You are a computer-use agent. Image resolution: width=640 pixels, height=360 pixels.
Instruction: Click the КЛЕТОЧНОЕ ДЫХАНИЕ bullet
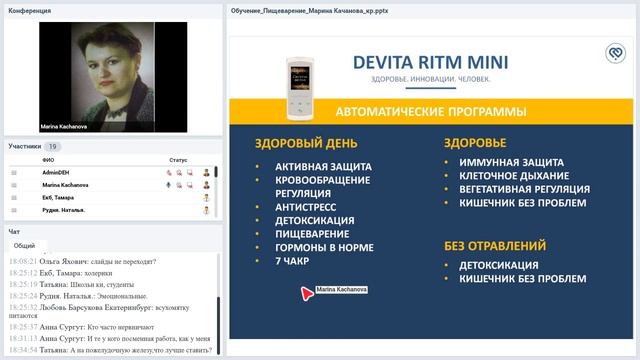click(x=514, y=176)
